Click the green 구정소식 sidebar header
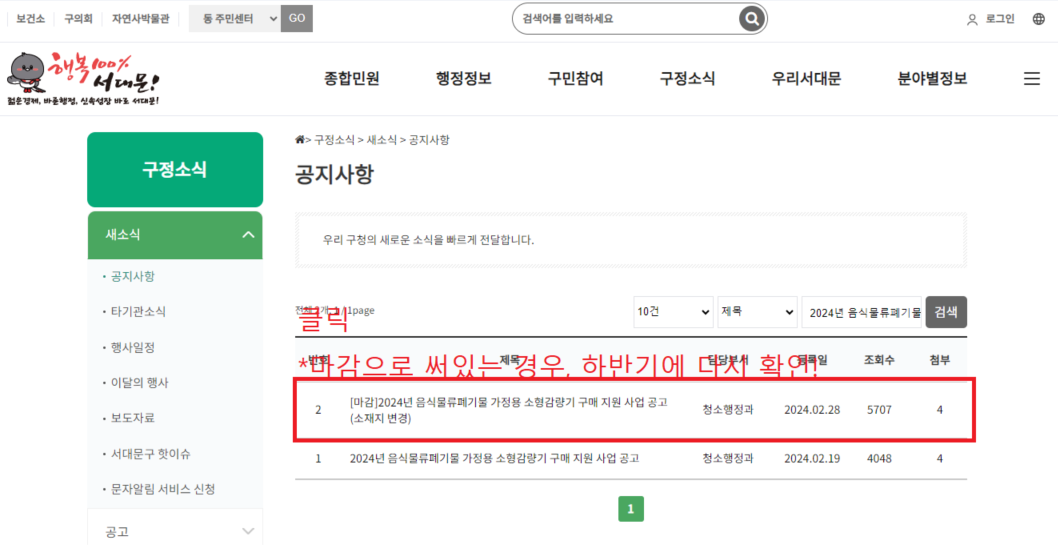The height and width of the screenshot is (547, 1058). (x=175, y=169)
